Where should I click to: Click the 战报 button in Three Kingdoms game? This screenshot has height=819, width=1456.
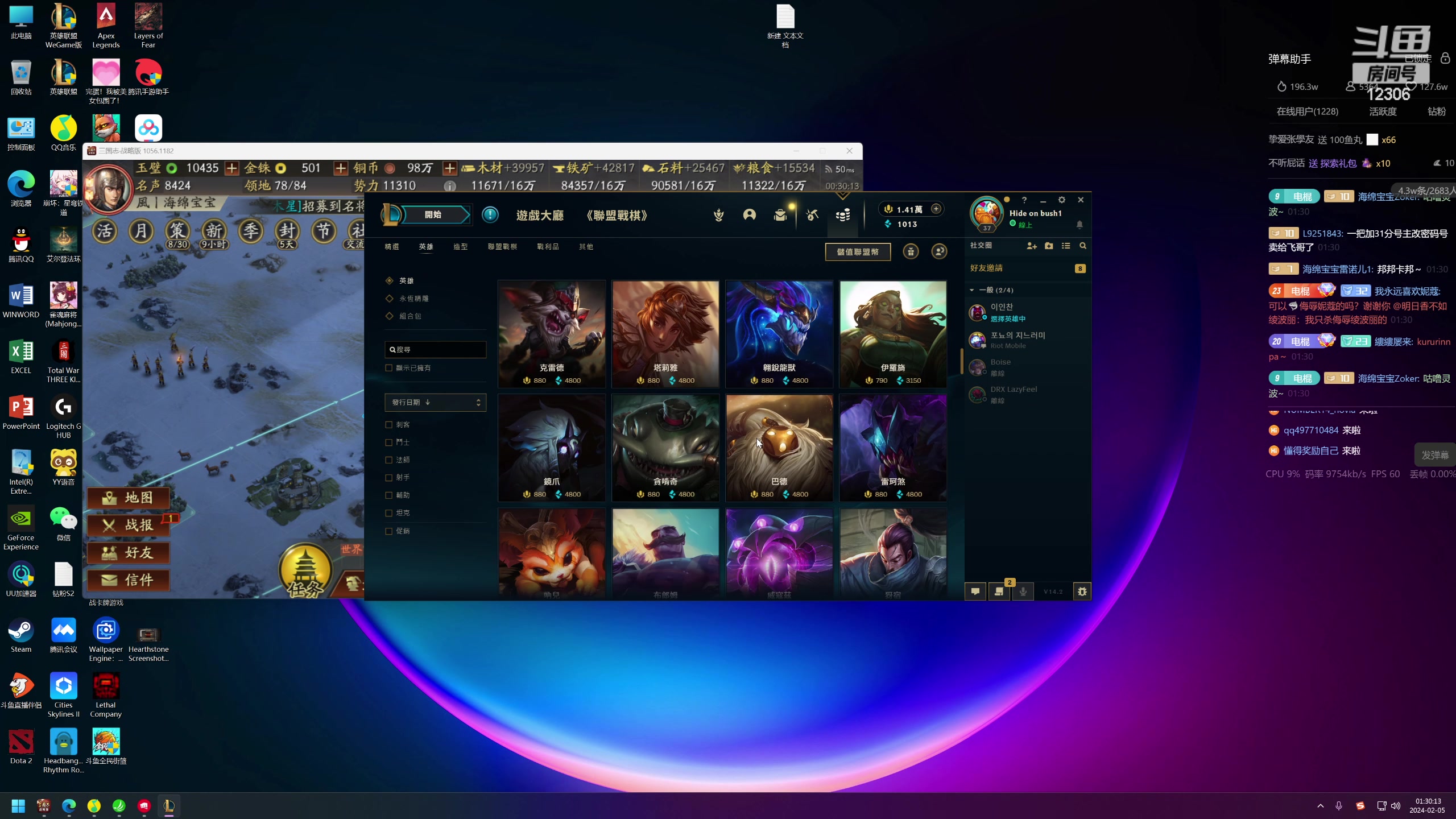(129, 525)
